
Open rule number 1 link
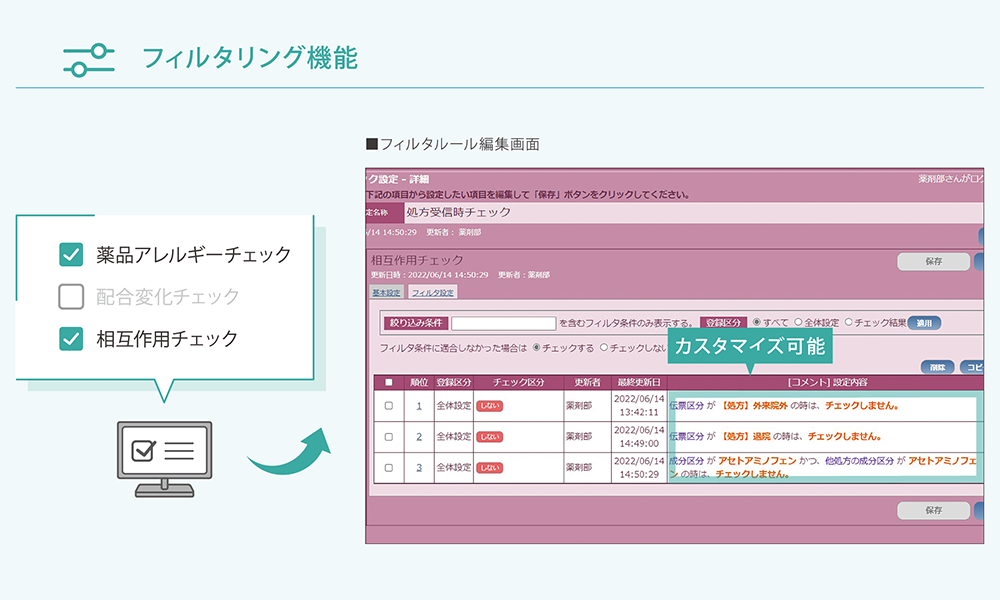tap(419, 406)
